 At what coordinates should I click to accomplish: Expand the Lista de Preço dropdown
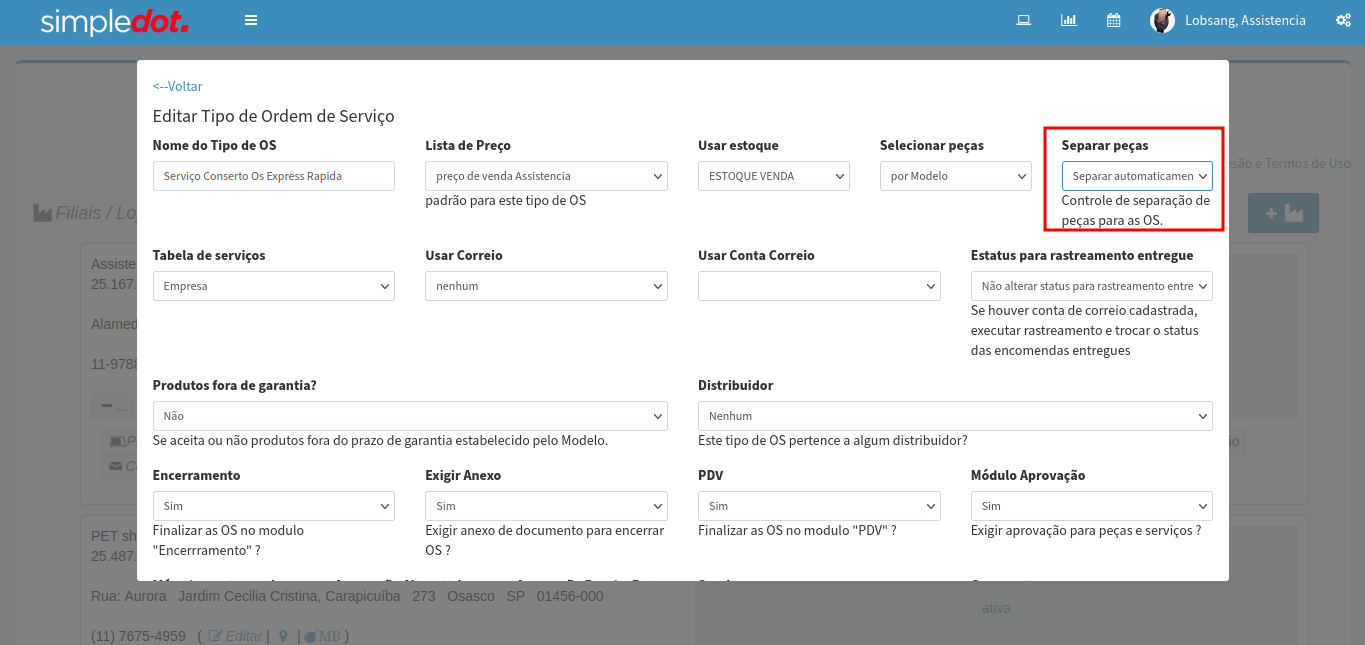[x=546, y=176]
